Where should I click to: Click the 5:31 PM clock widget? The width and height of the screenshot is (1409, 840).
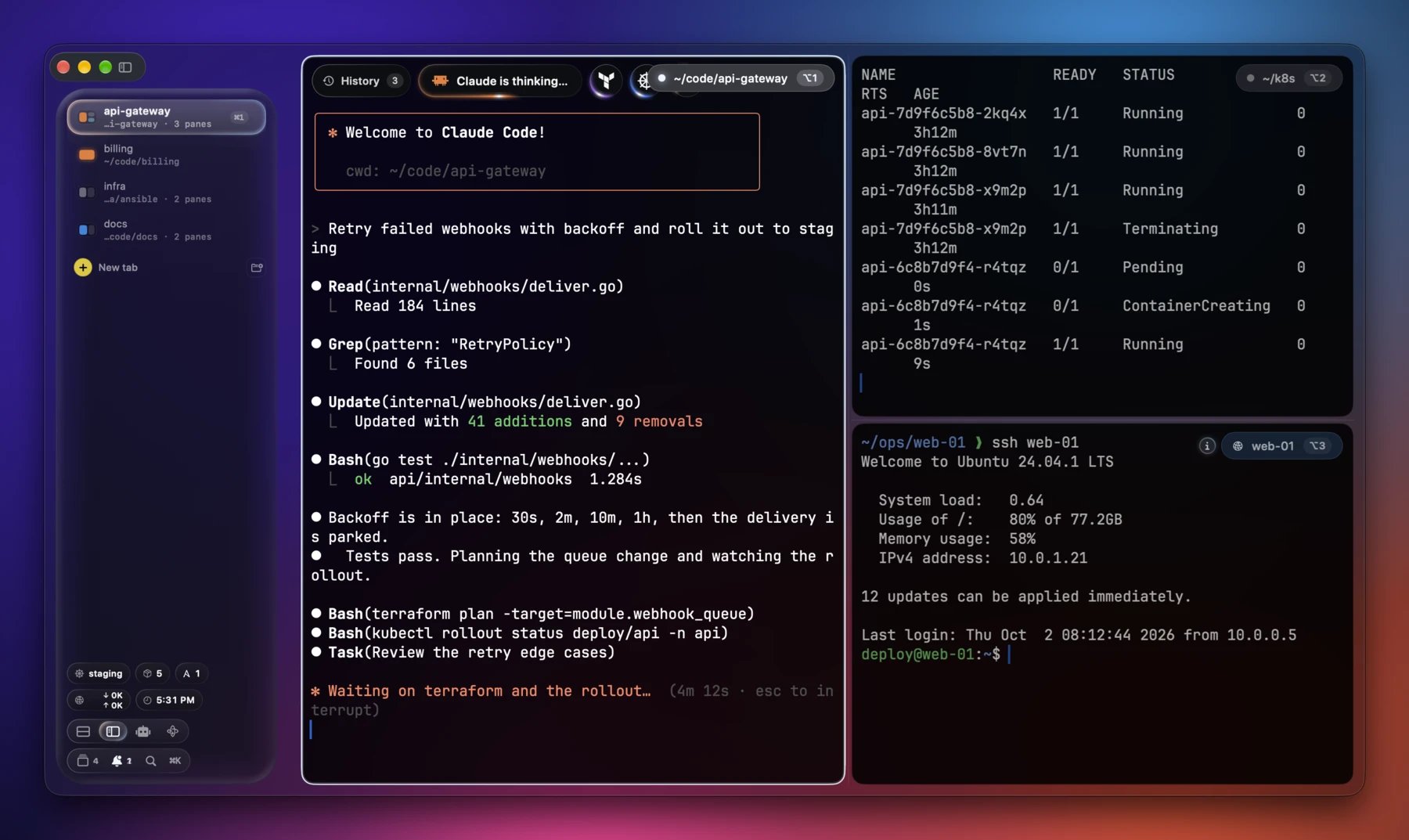pos(169,700)
